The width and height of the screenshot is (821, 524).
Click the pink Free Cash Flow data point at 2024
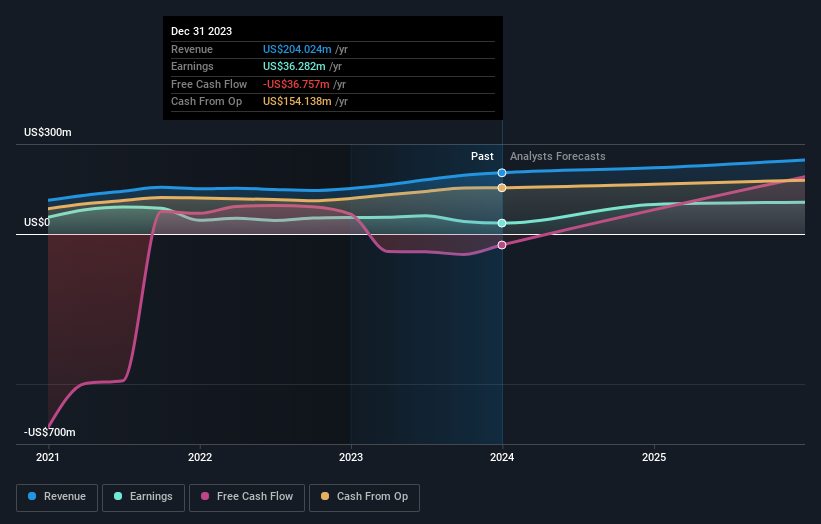[x=502, y=245]
